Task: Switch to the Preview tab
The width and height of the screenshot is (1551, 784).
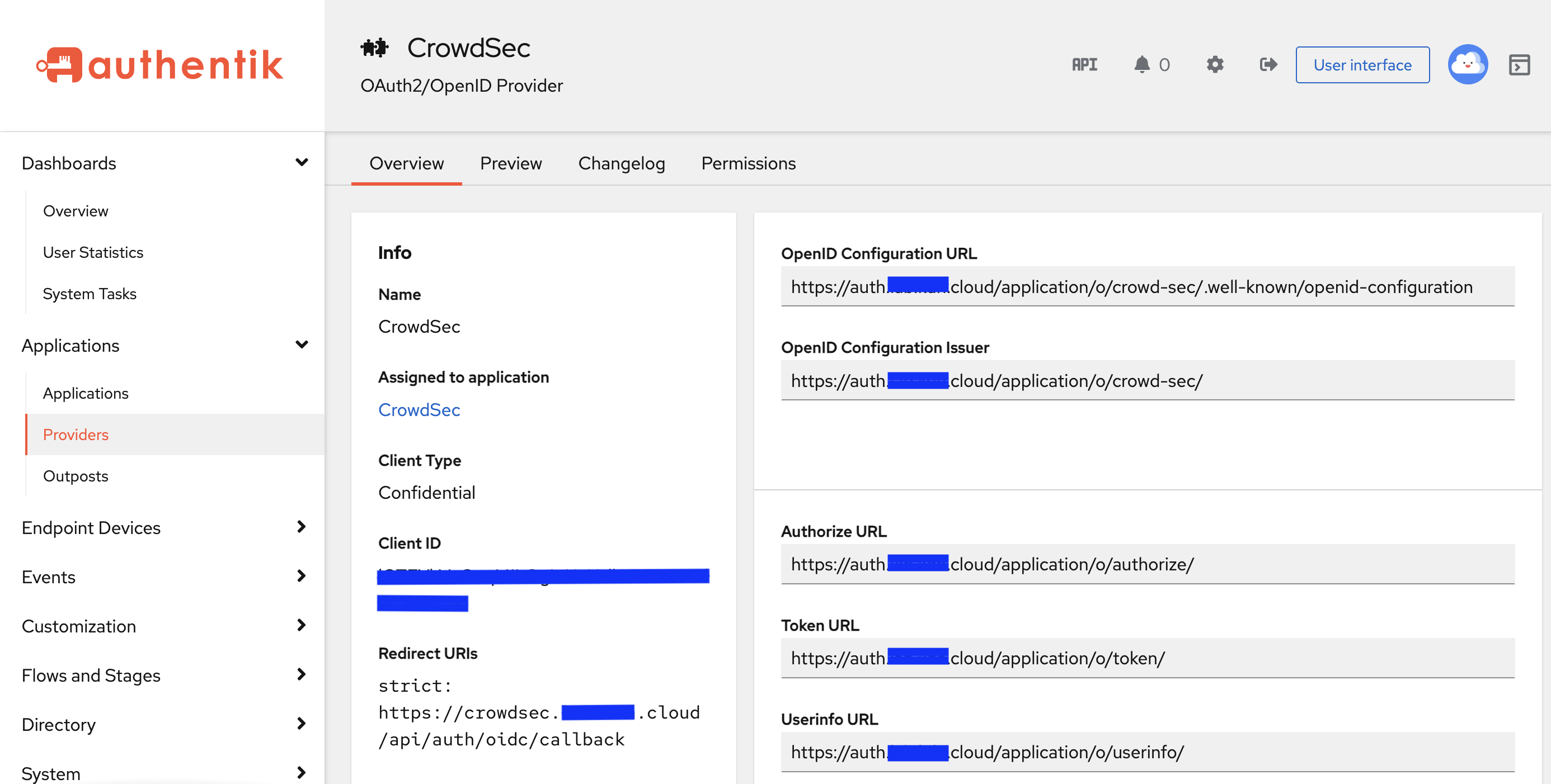Action: point(511,163)
